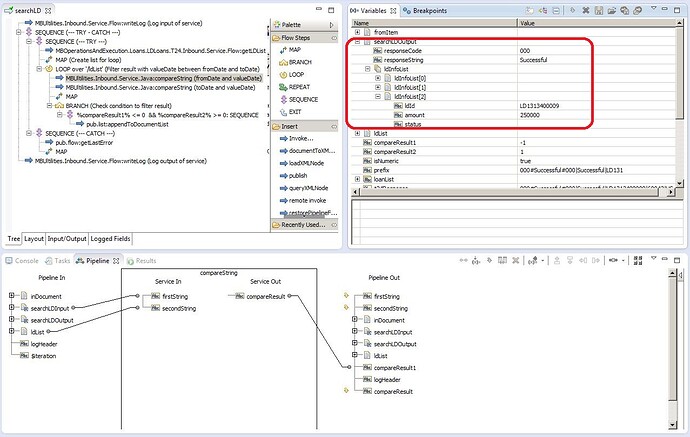Click the Palette header arrow to hide palette
This screenshot has width=690, height=437.
332,25
